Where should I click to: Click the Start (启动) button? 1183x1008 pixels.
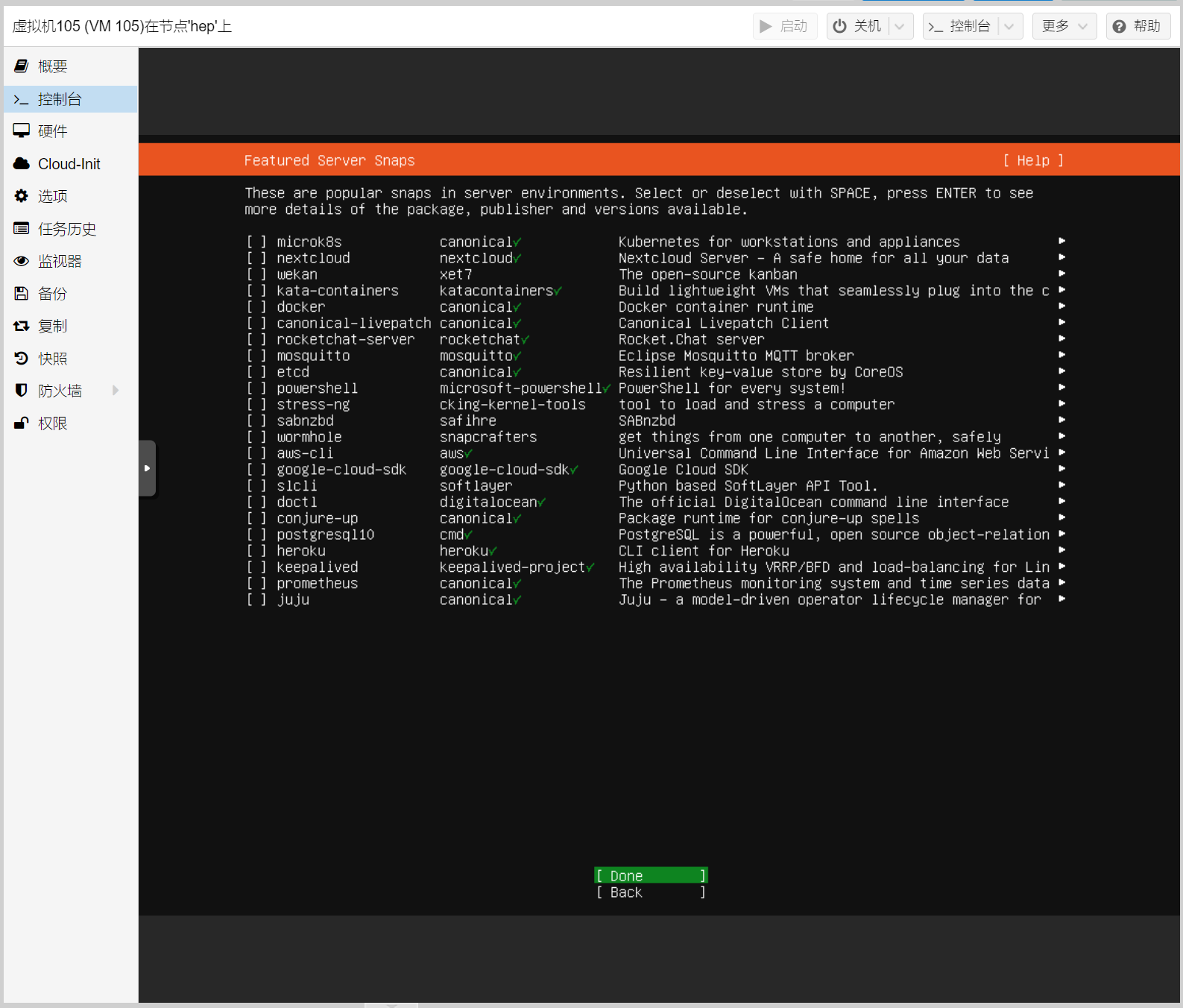click(x=785, y=26)
